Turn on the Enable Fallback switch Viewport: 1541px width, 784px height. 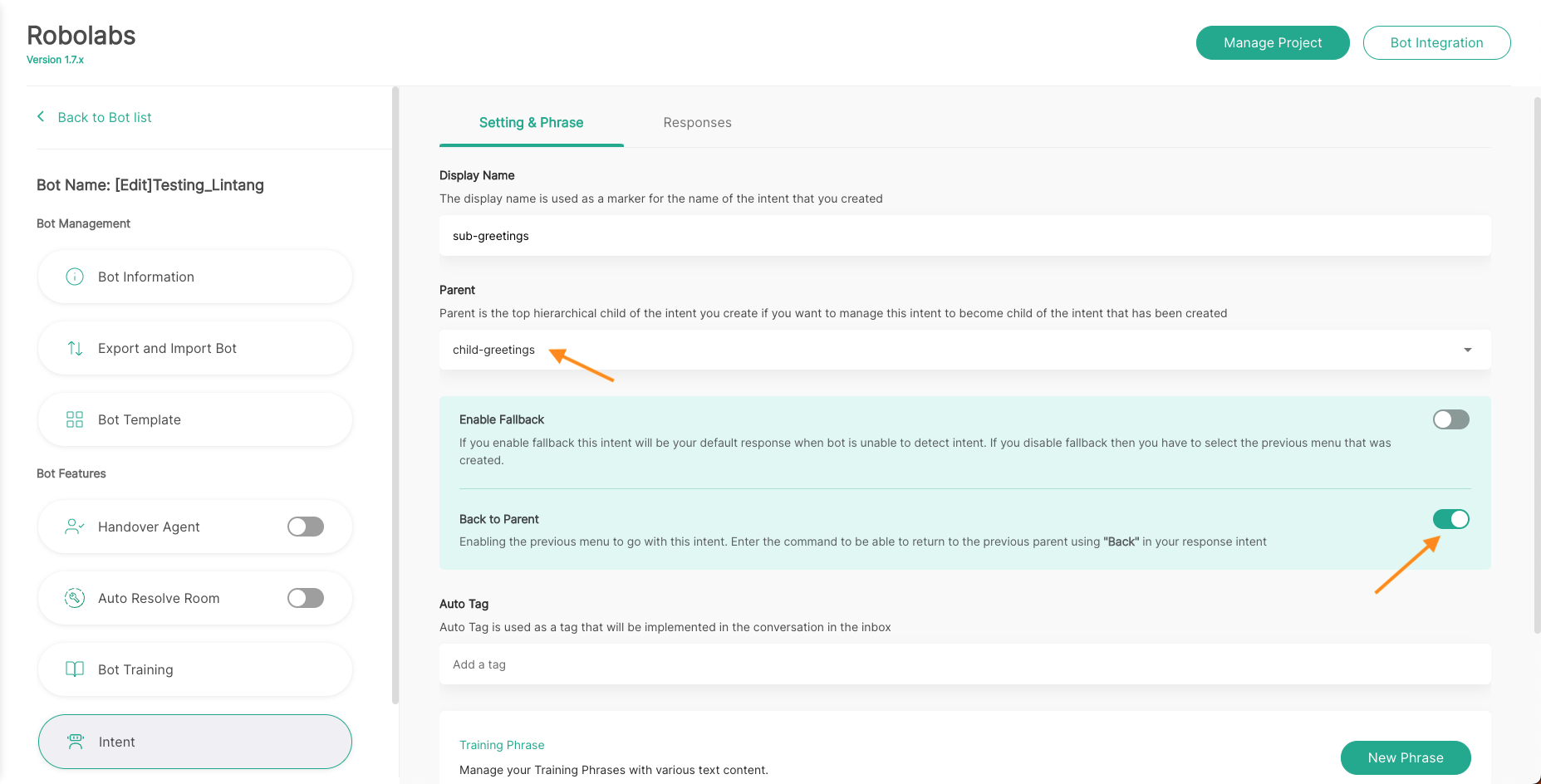1450,419
